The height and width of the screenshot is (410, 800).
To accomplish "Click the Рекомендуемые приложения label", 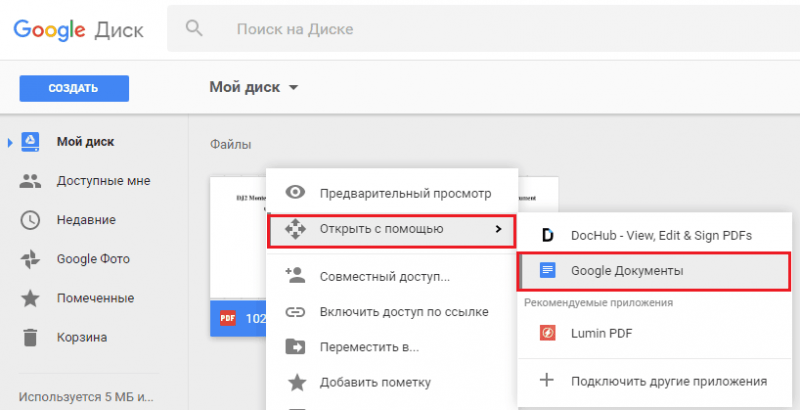I will pos(598,303).
